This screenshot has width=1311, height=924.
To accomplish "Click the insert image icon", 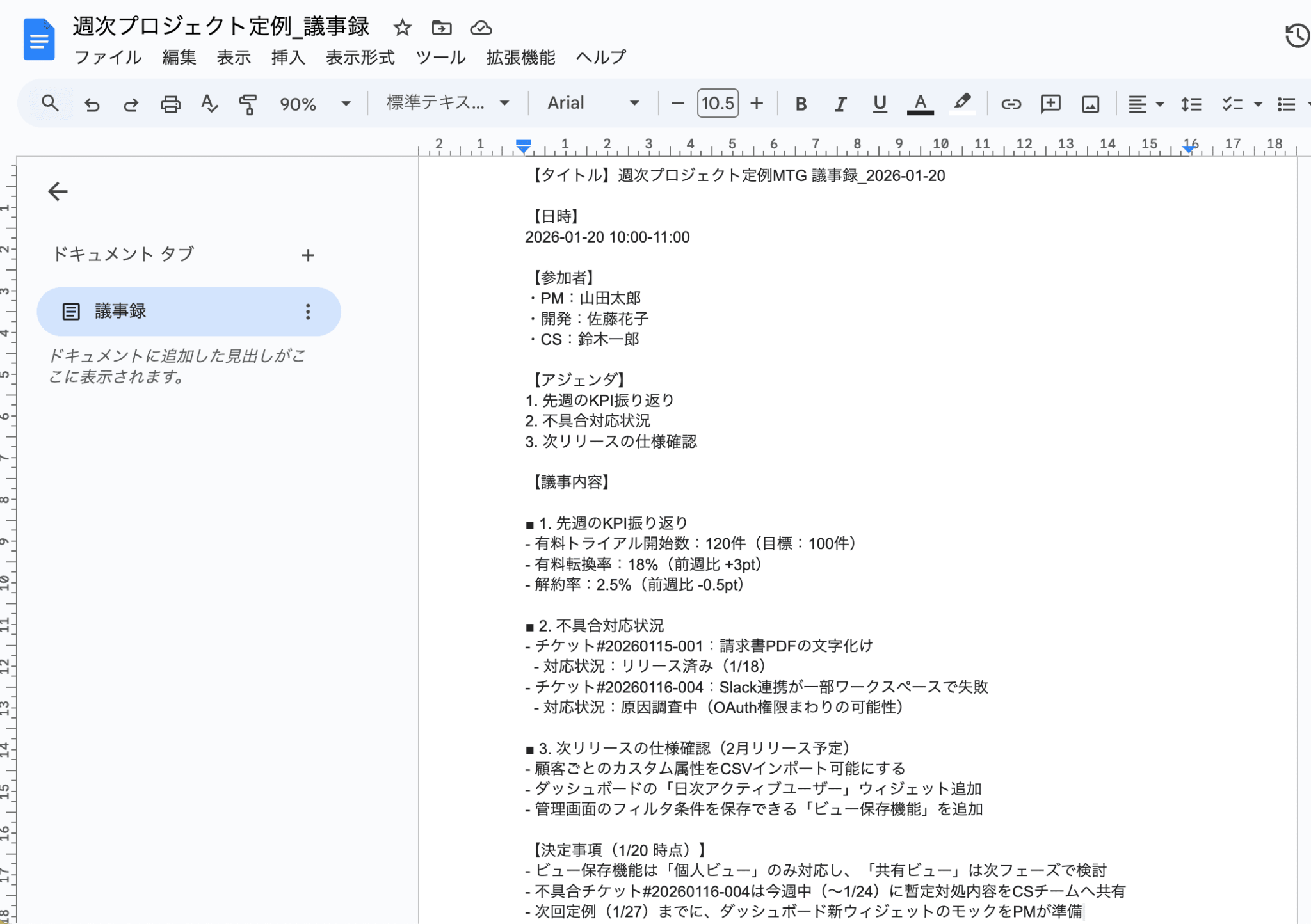I will pos(1090,104).
